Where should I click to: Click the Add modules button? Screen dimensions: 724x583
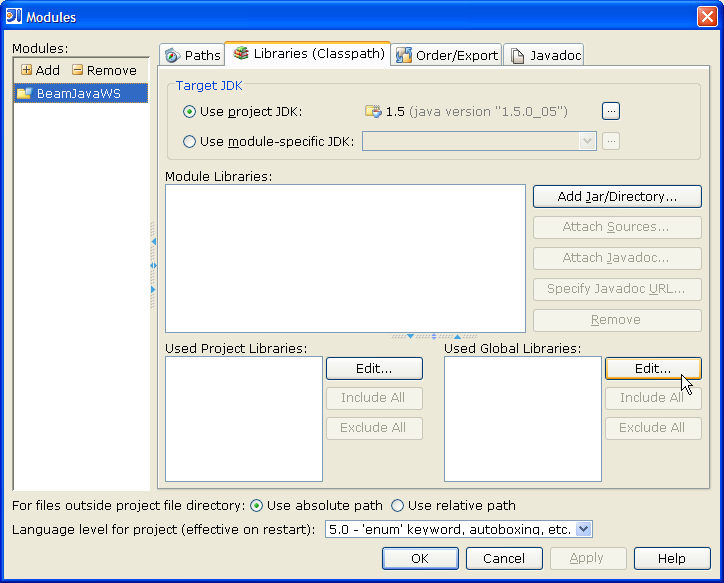[x=41, y=70]
